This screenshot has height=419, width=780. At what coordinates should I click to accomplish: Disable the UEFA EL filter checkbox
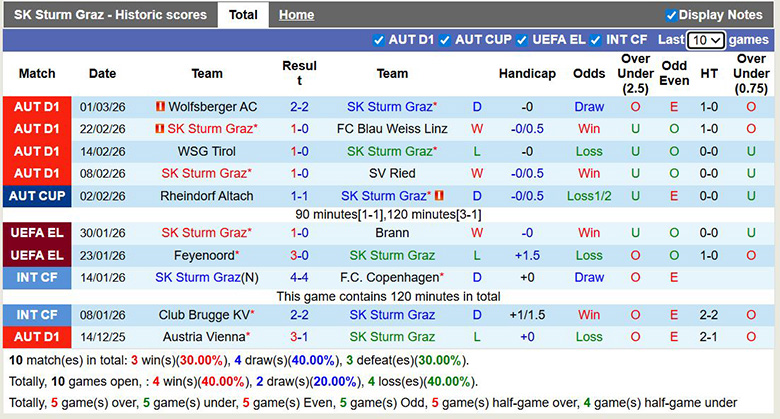(x=521, y=40)
